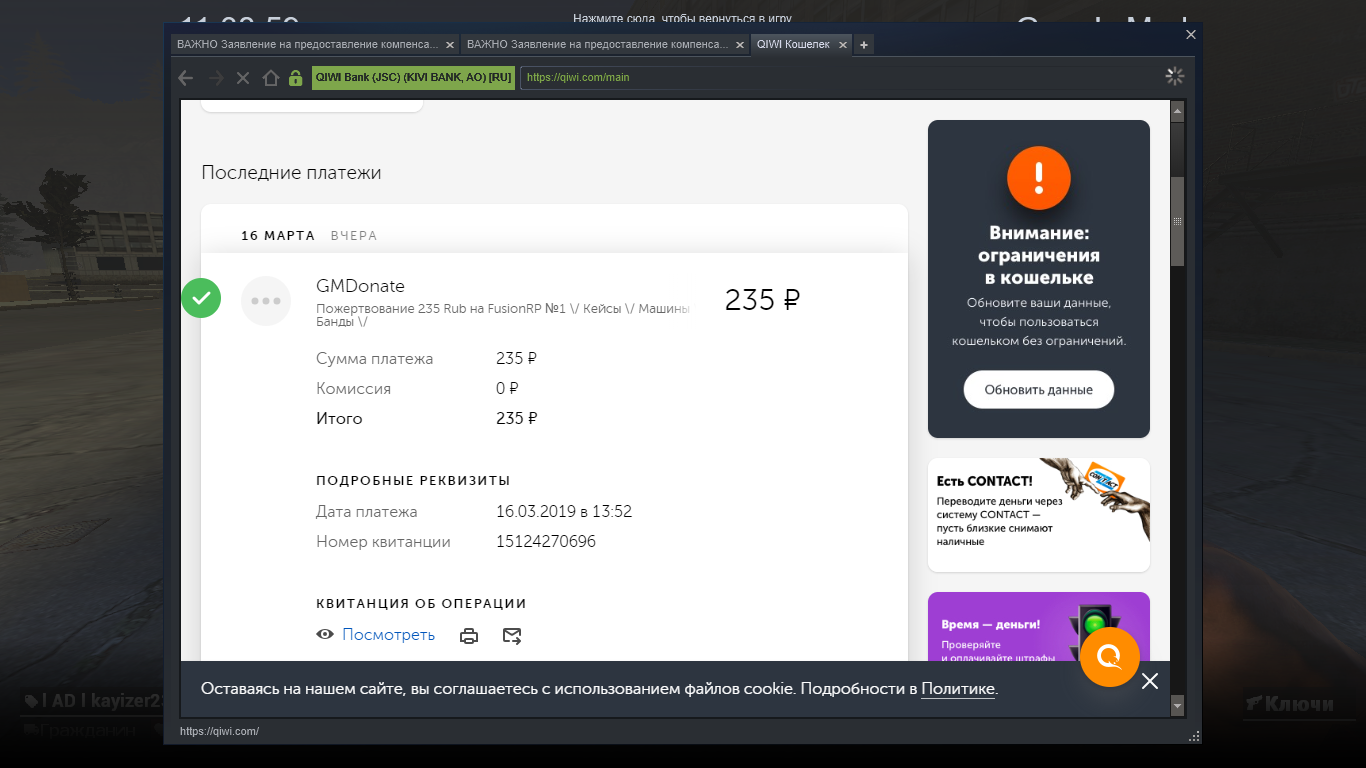Close the QIWI Кошелек tab

[843, 45]
